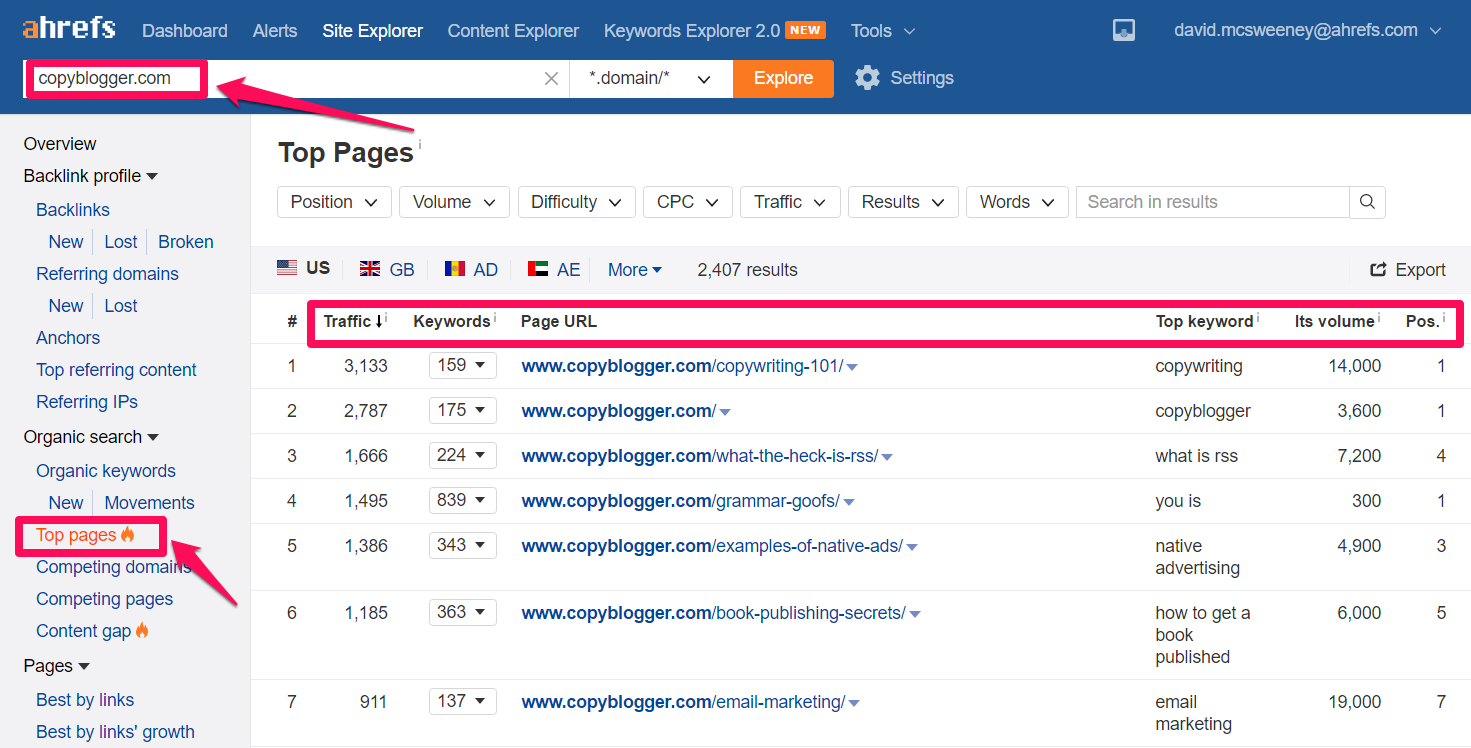
Task: Open the copywriting-101 page URL link
Action: pos(682,366)
